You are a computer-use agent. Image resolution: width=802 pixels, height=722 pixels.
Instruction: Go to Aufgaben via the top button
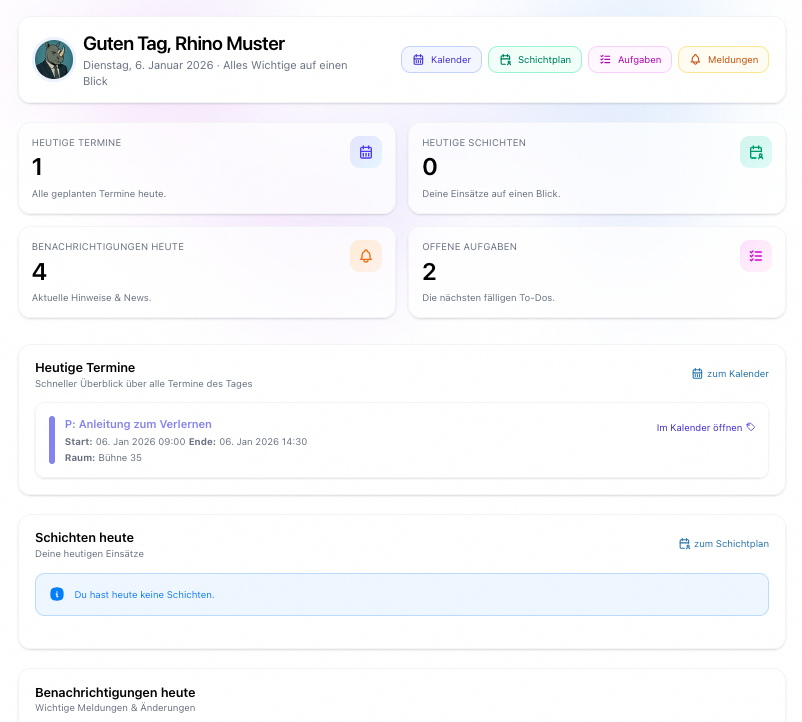click(x=629, y=60)
